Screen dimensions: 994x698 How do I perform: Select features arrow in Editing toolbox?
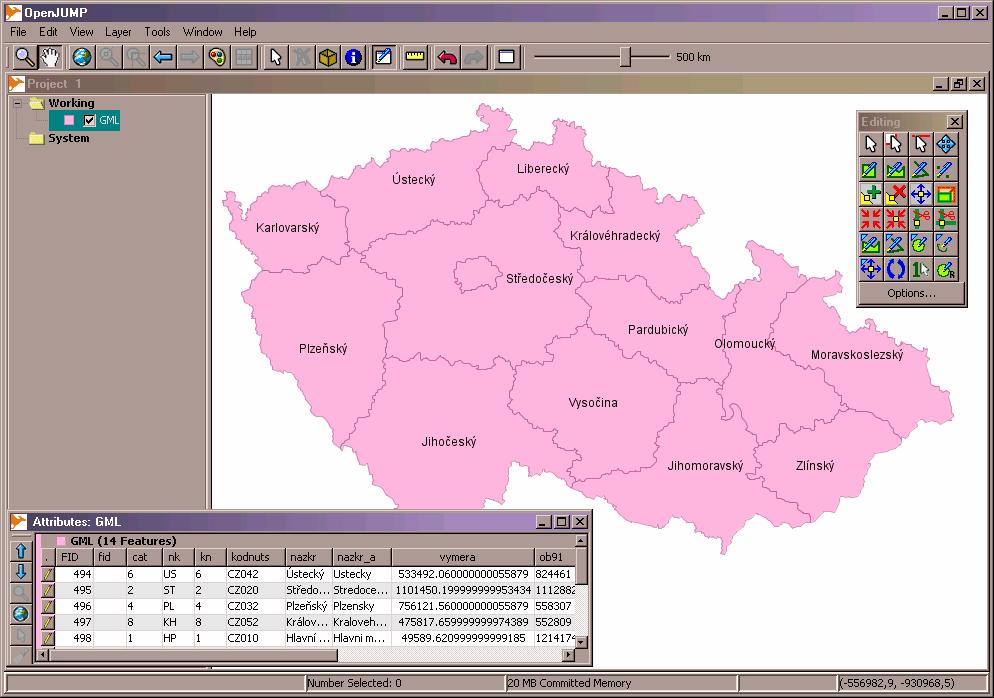click(x=870, y=145)
